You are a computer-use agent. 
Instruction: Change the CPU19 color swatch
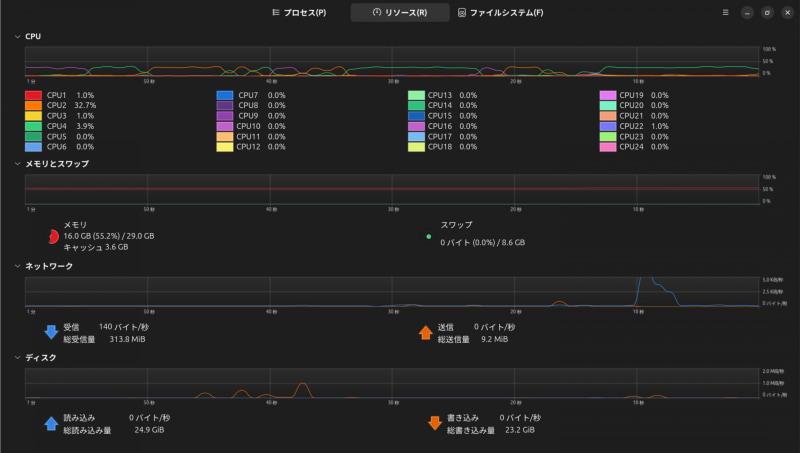pos(608,95)
